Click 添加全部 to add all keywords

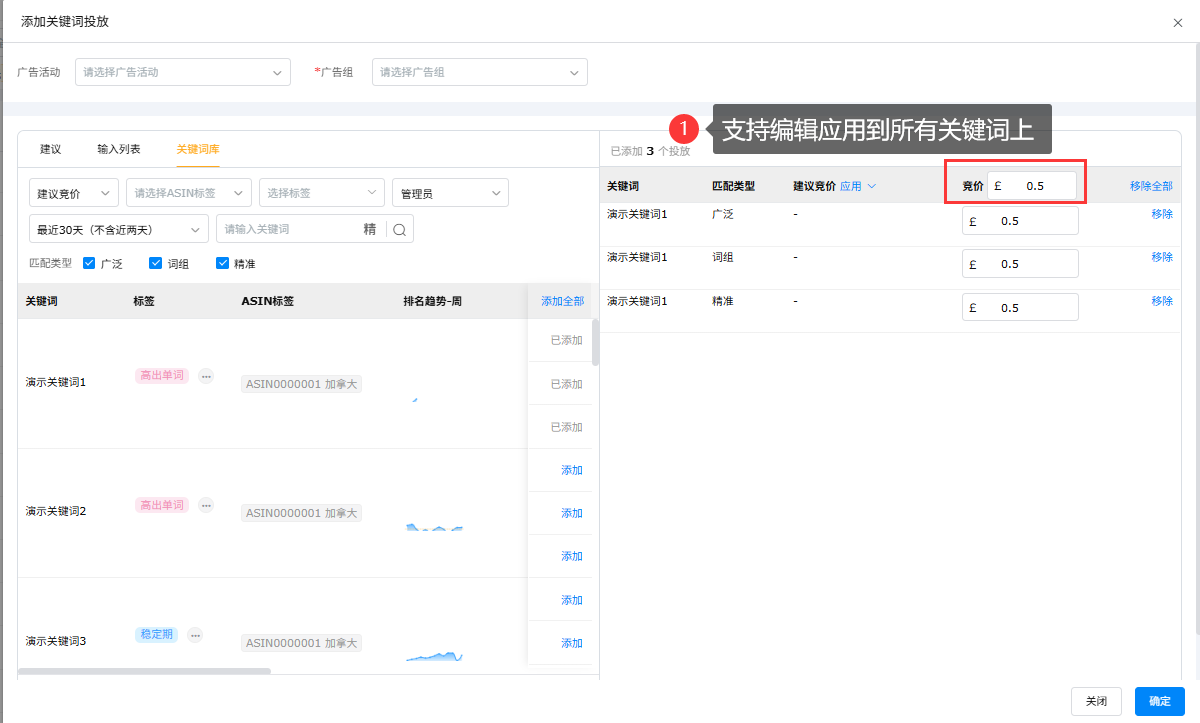coord(562,301)
